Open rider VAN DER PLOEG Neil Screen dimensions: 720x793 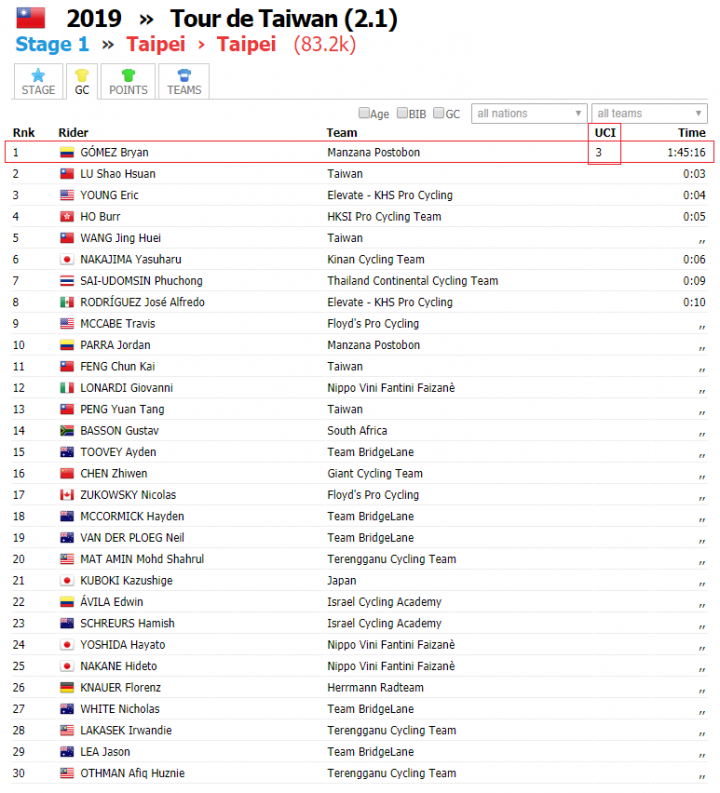pos(132,538)
